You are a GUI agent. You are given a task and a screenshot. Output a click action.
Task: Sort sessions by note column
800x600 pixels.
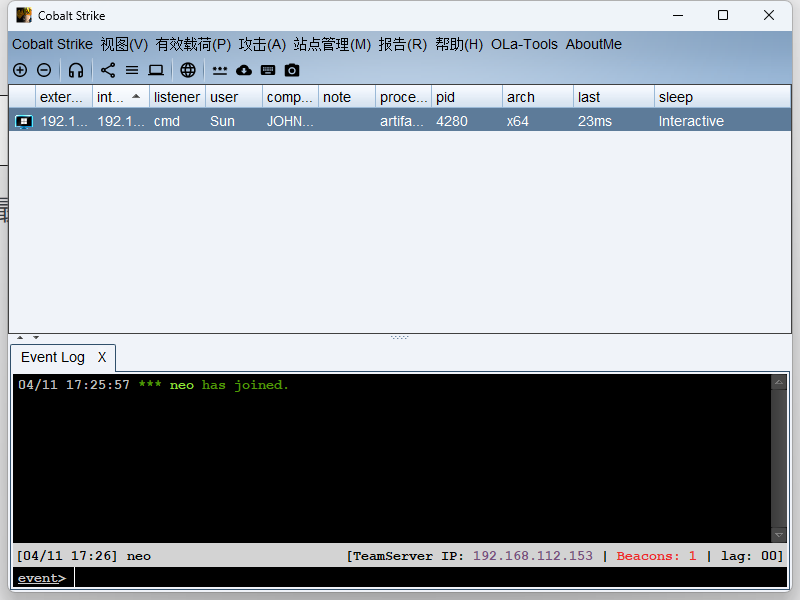point(347,97)
